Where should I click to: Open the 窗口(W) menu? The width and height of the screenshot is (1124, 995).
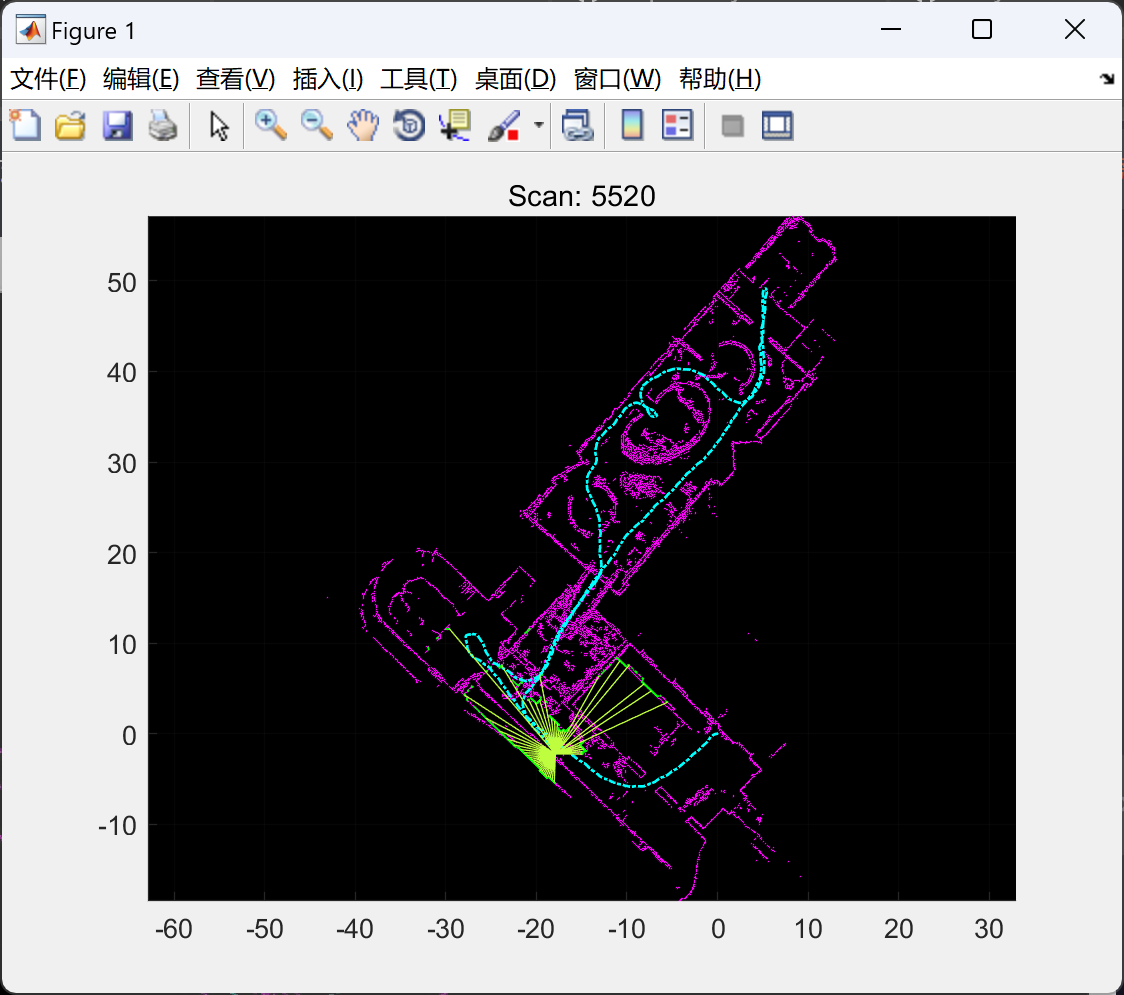[617, 79]
